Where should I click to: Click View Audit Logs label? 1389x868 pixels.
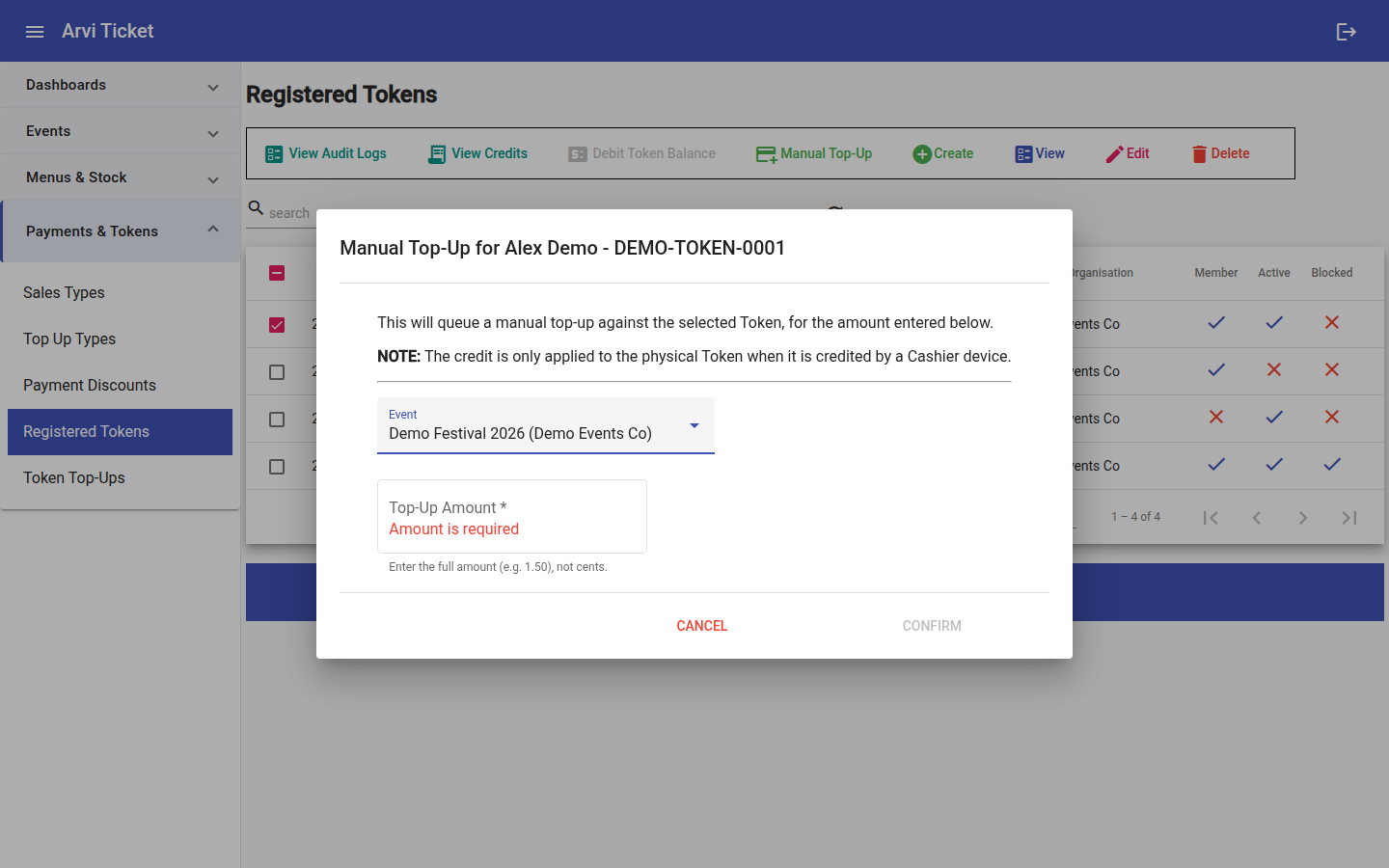coord(338,153)
